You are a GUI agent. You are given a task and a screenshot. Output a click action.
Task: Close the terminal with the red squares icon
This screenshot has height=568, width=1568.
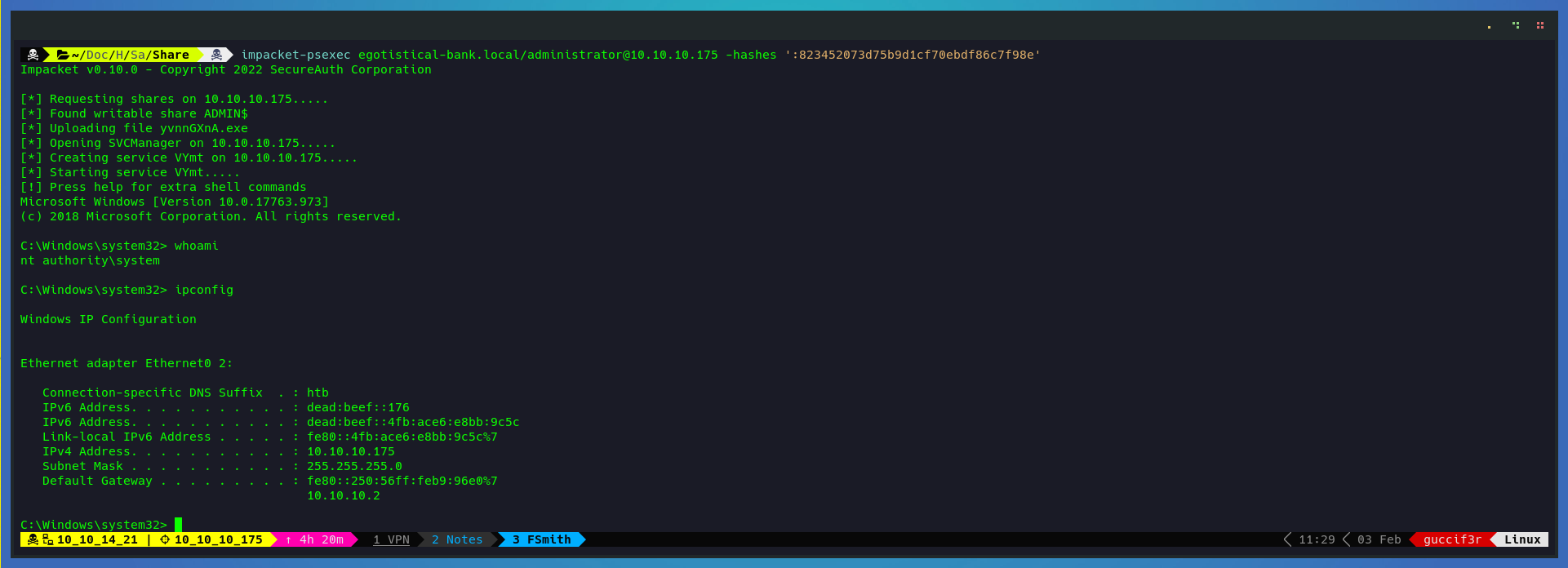(1540, 25)
